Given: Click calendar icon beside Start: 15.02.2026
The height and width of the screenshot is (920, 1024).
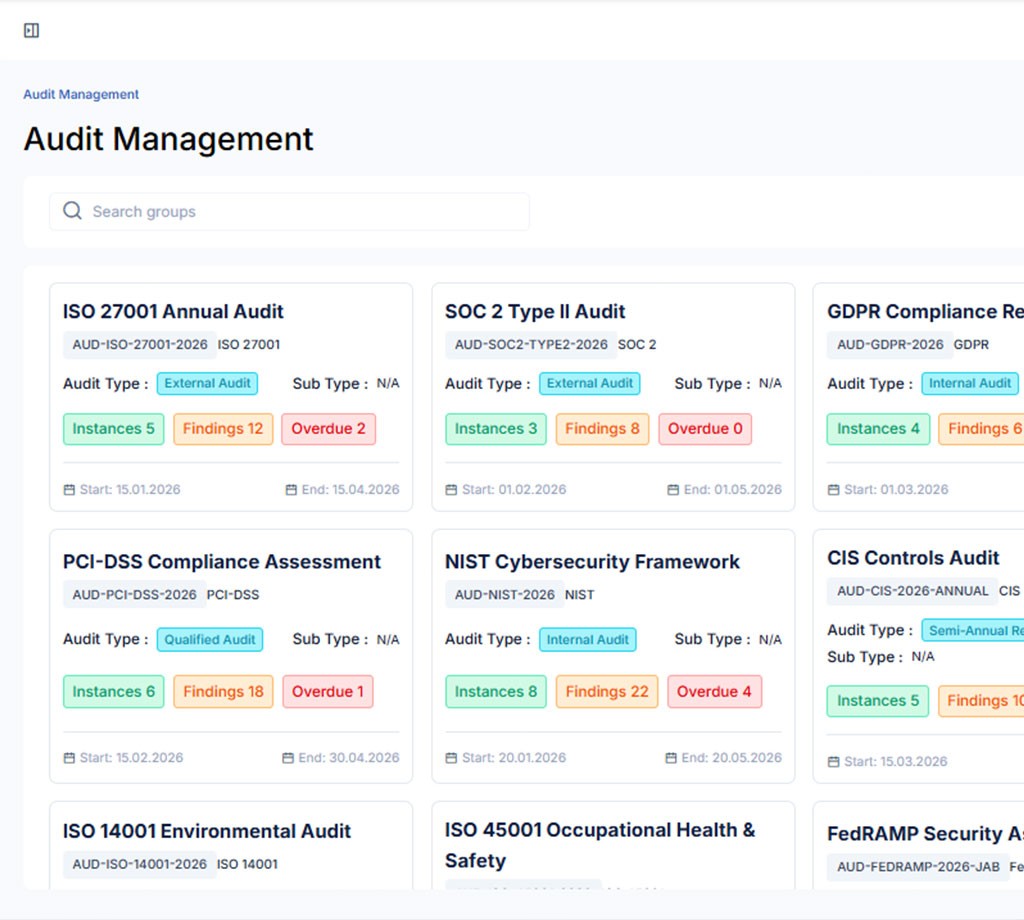Looking at the screenshot, I should click(x=69, y=758).
